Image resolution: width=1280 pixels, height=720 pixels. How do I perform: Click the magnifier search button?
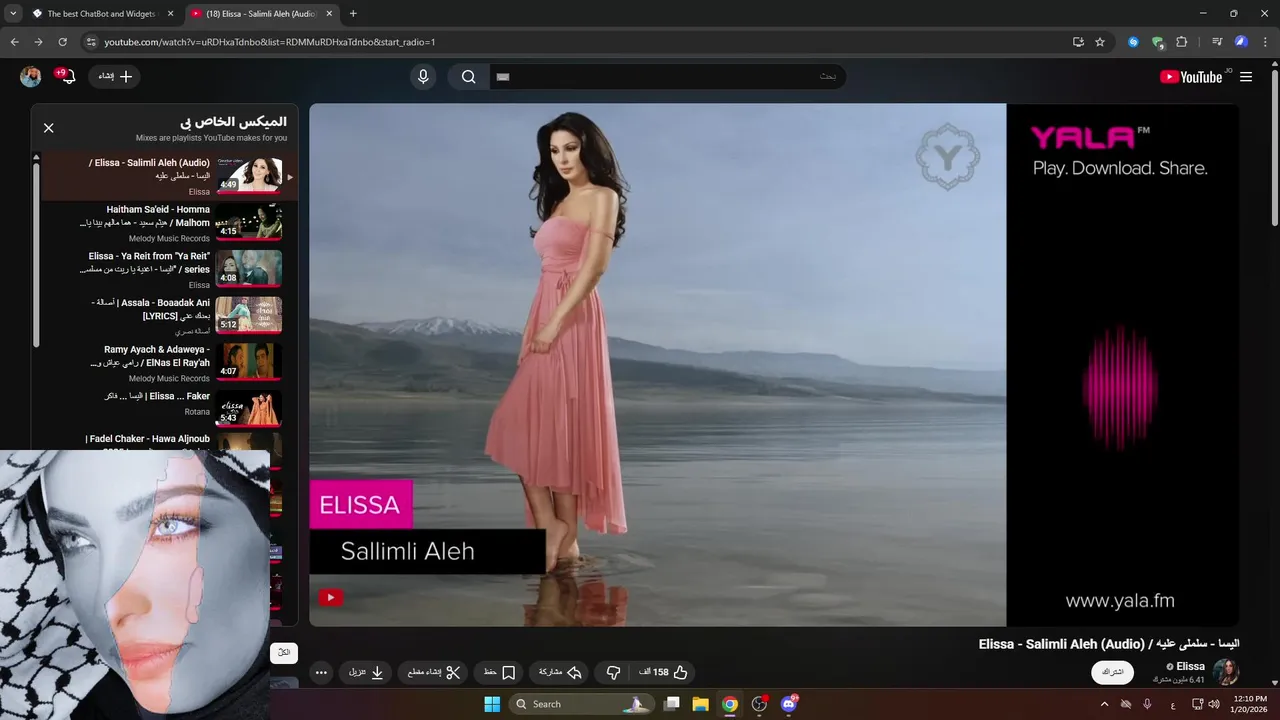coord(468,77)
